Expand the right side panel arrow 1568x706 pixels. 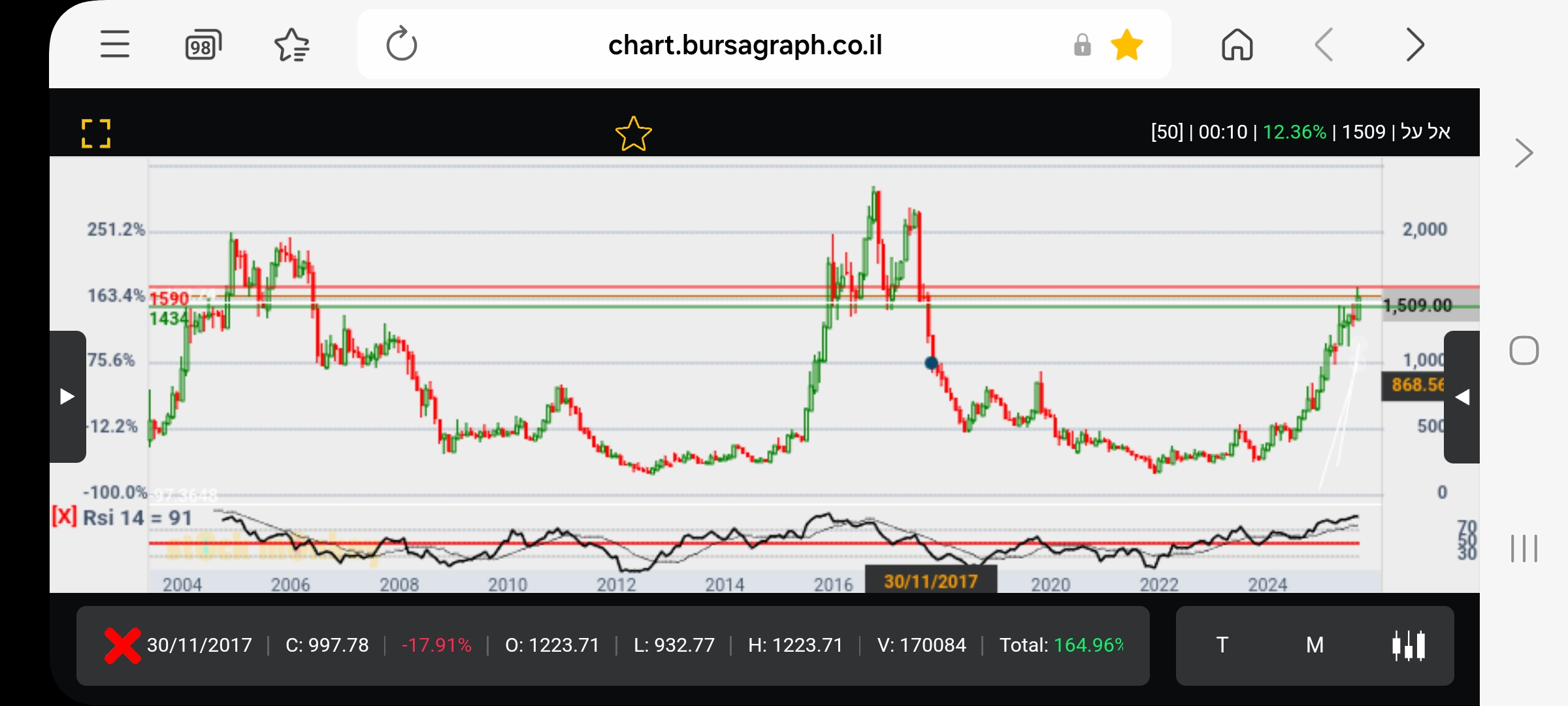(x=1462, y=396)
